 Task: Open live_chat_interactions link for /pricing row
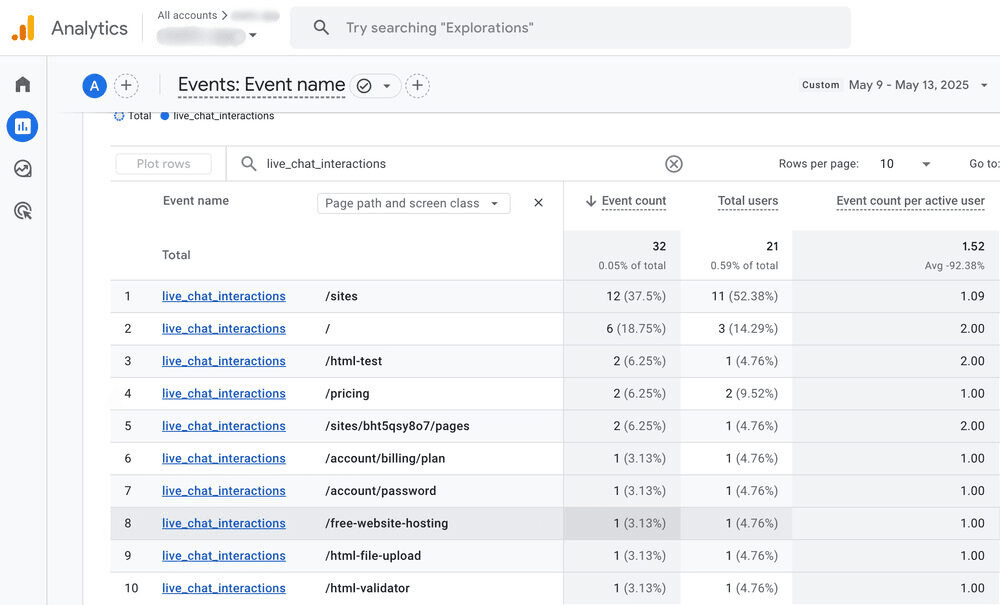tap(224, 393)
